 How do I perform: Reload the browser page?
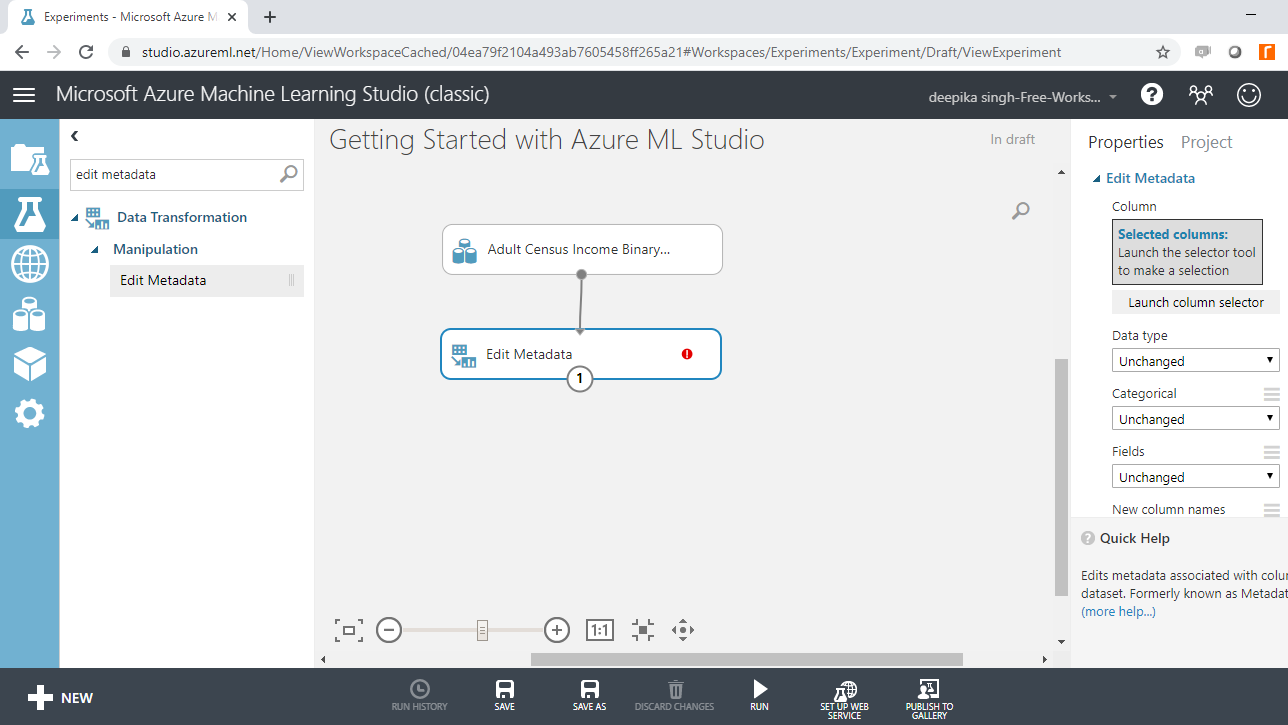pos(87,52)
